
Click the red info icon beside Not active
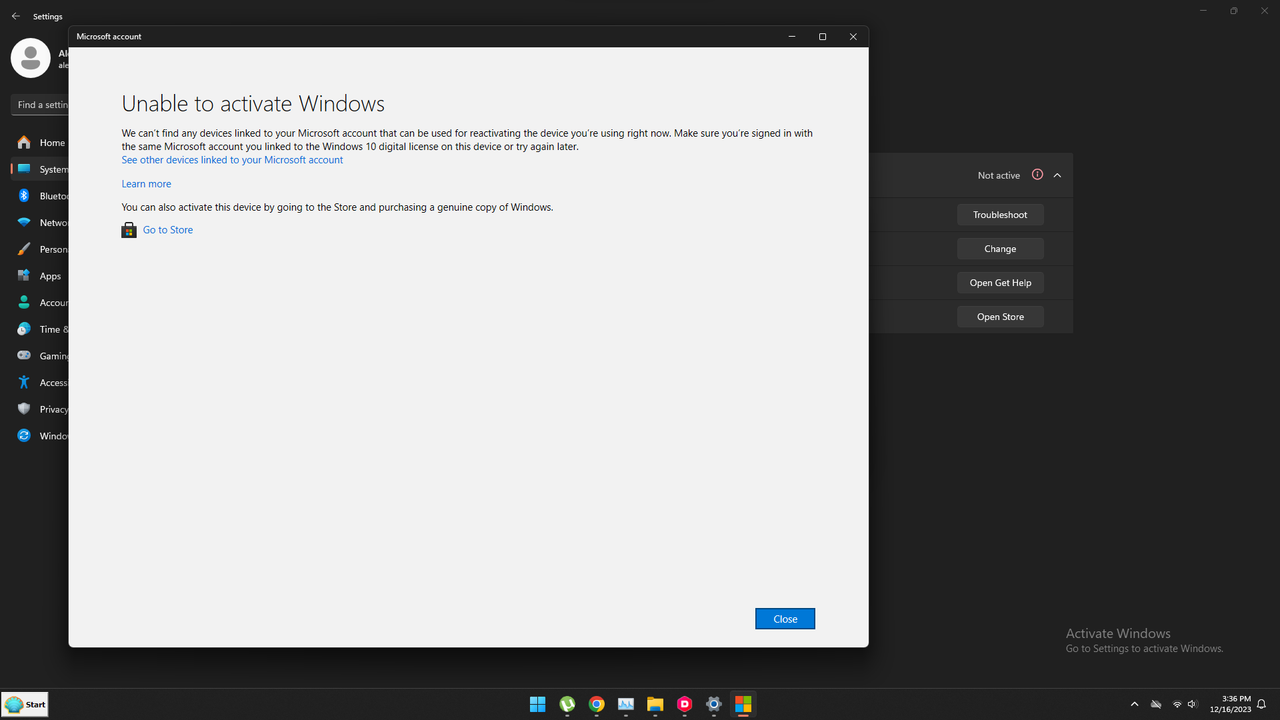pyautogui.click(x=1037, y=175)
